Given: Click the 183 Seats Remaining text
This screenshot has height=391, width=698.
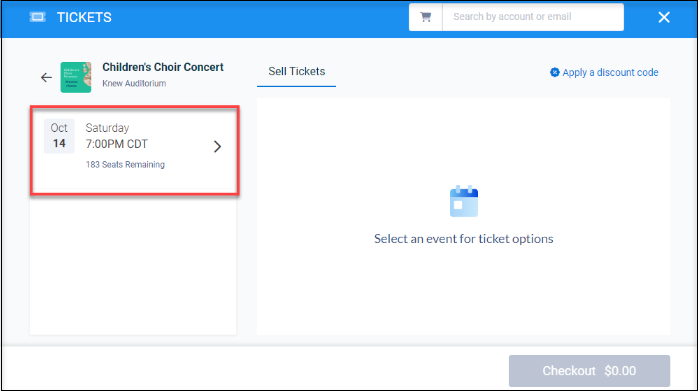Looking at the screenshot, I should coord(125,165).
